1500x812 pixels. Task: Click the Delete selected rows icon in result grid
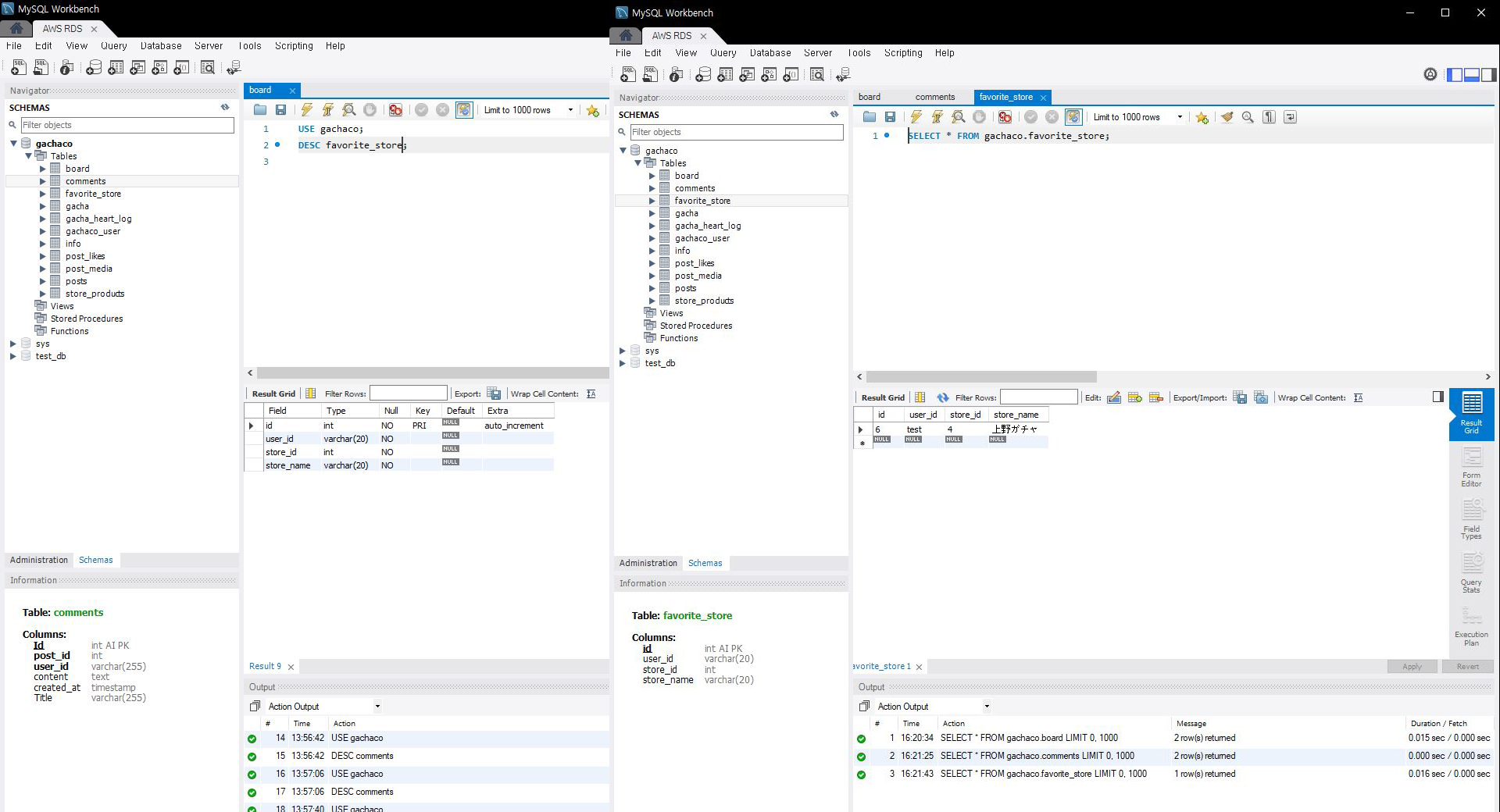coord(1156,397)
